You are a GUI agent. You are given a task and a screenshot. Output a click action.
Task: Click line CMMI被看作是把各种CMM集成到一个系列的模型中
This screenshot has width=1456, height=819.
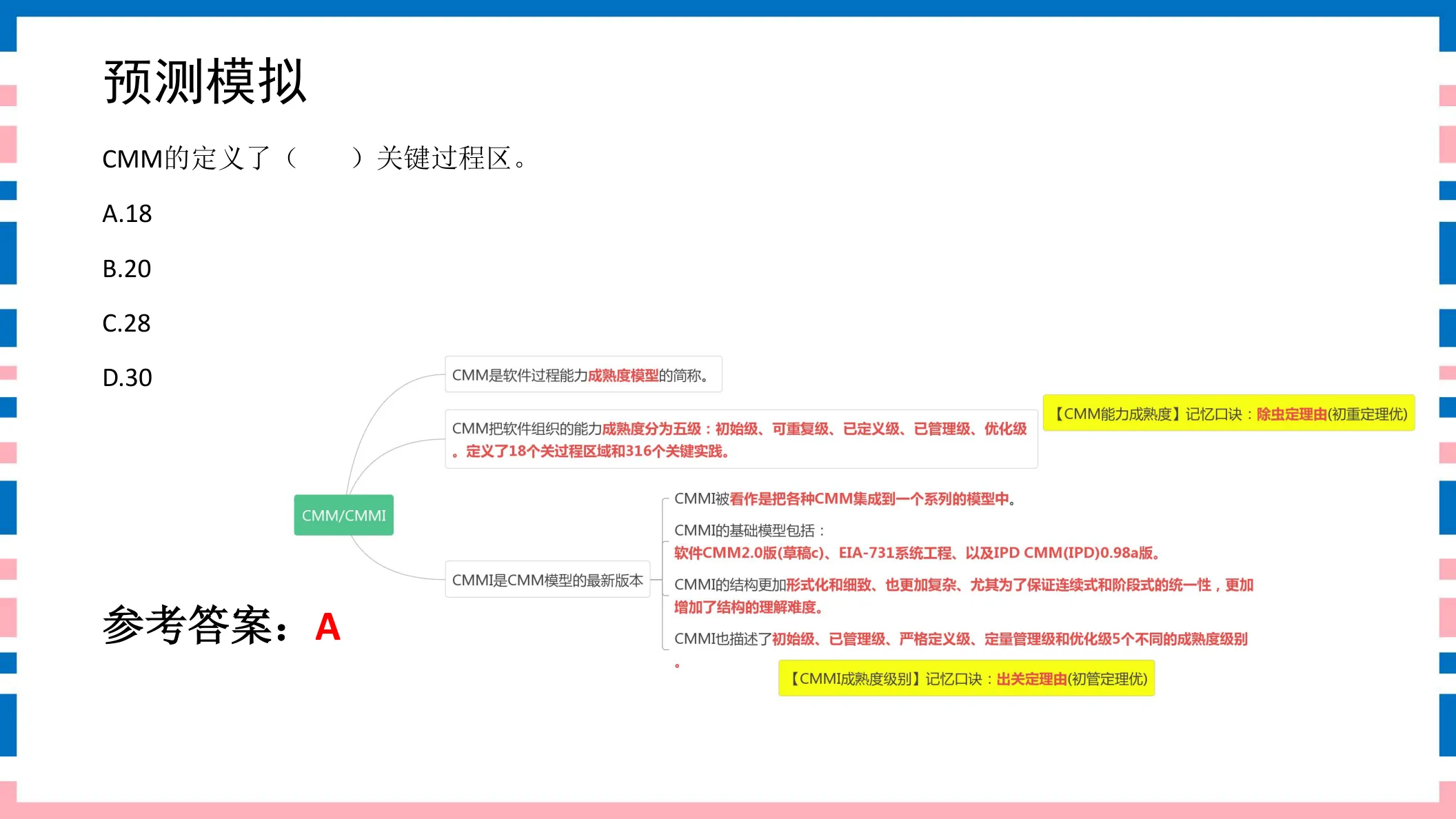[845, 498]
